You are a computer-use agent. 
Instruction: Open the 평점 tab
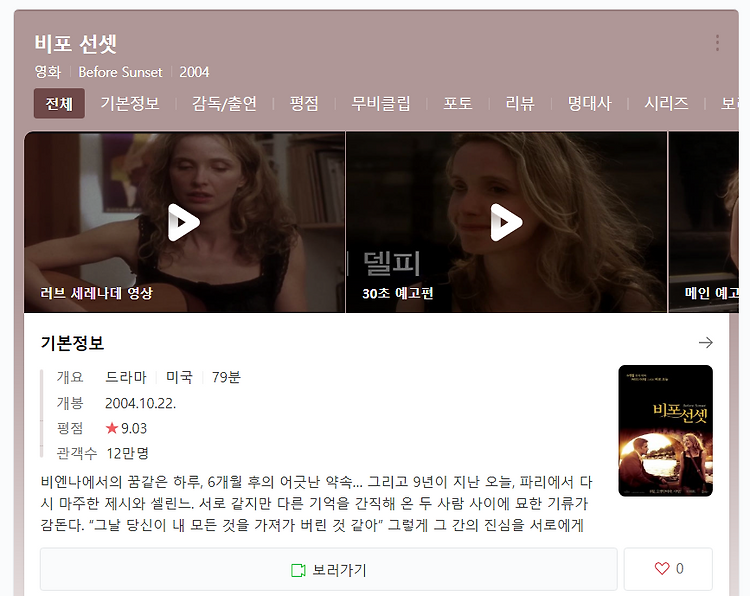click(304, 103)
